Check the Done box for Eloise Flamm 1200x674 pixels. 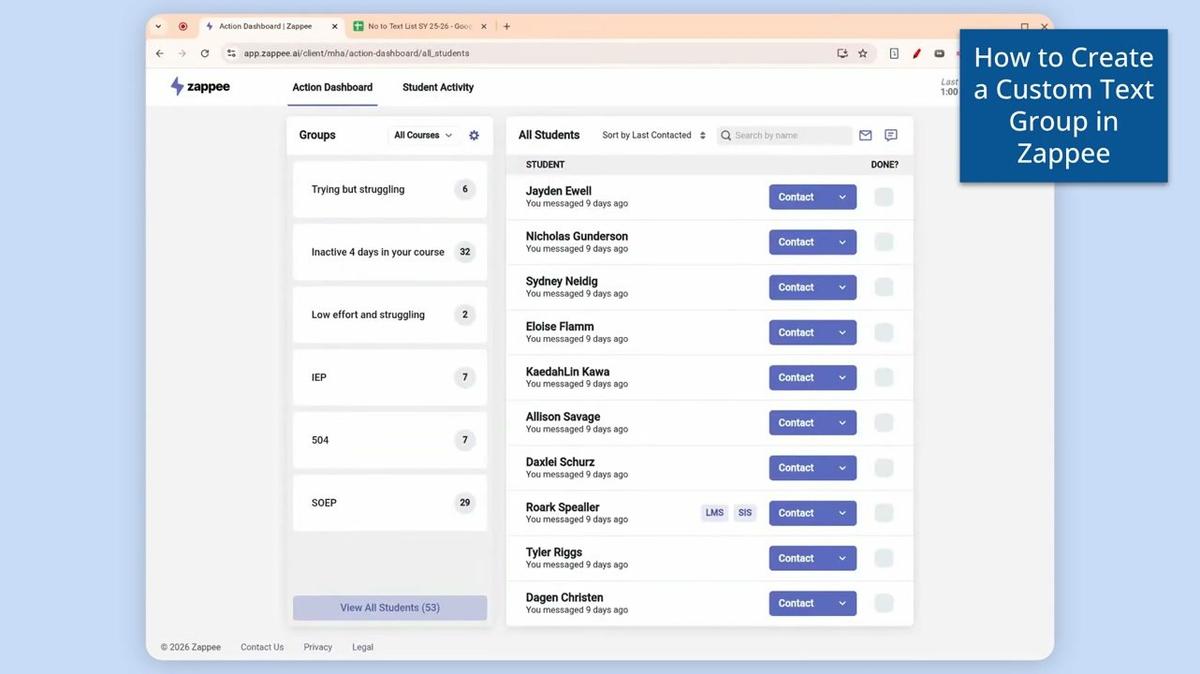coord(884,332)
